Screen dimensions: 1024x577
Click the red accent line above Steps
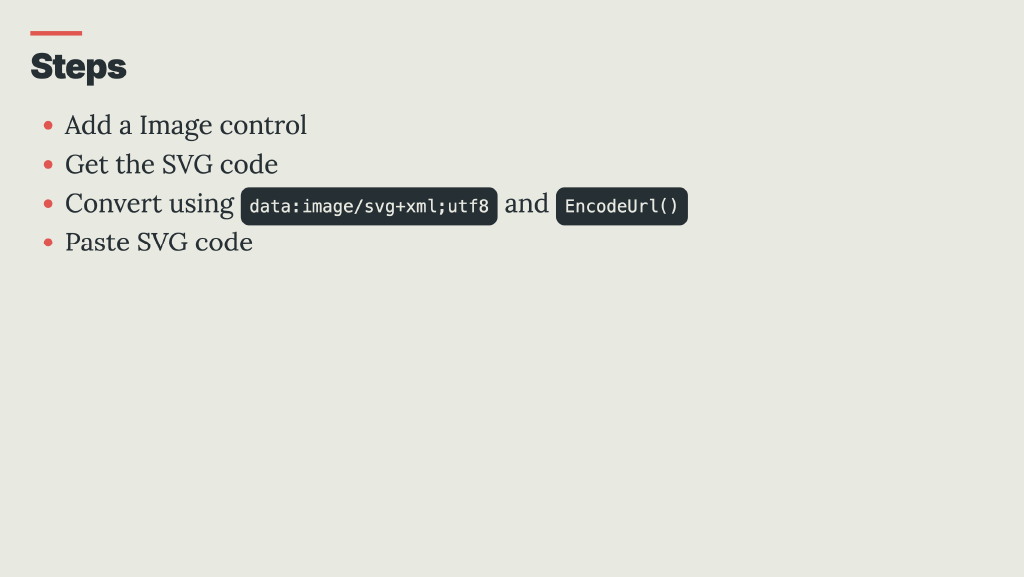pos(56,34)
